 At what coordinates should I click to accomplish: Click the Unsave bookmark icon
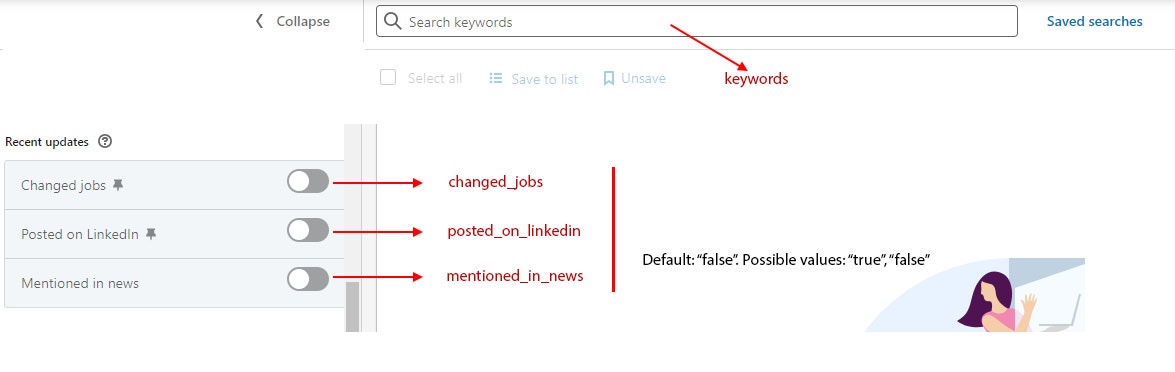(608, 78)
